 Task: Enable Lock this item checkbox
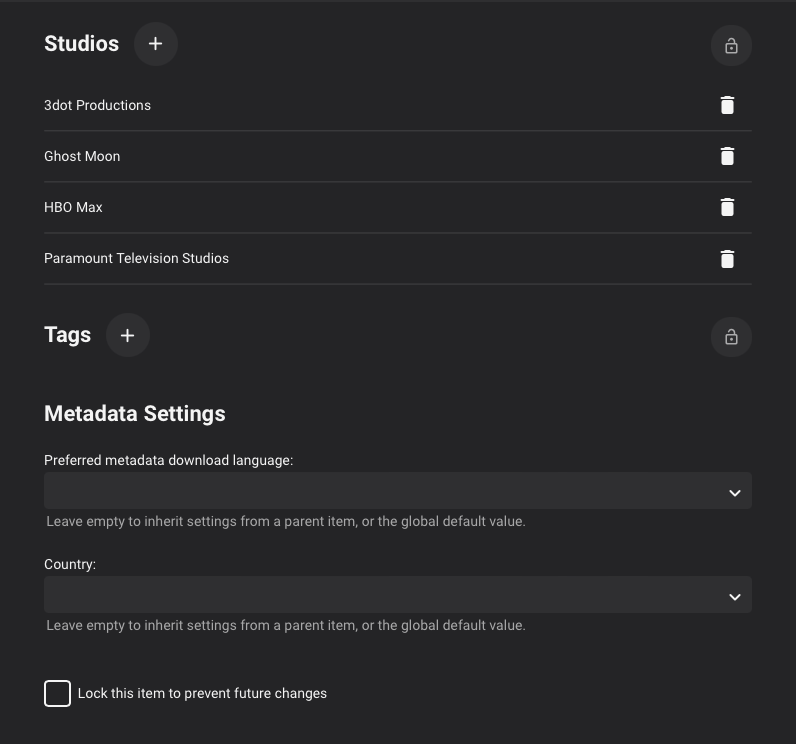pyautogui.click(x=57, y=693)
